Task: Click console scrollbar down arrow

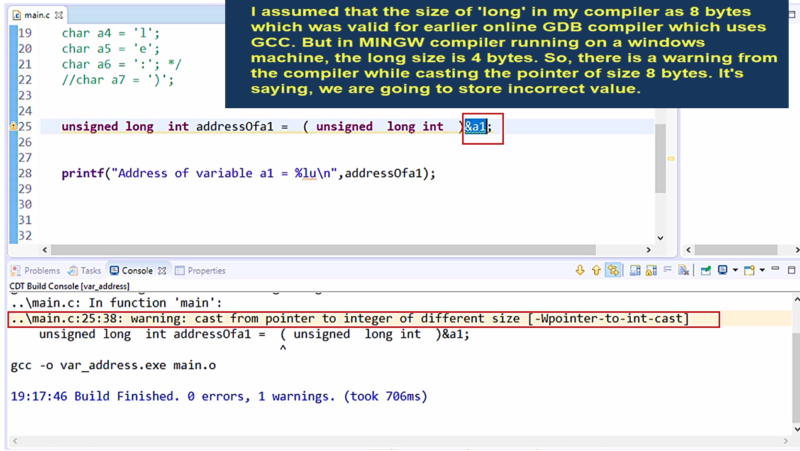Action: tap(796, 429)
